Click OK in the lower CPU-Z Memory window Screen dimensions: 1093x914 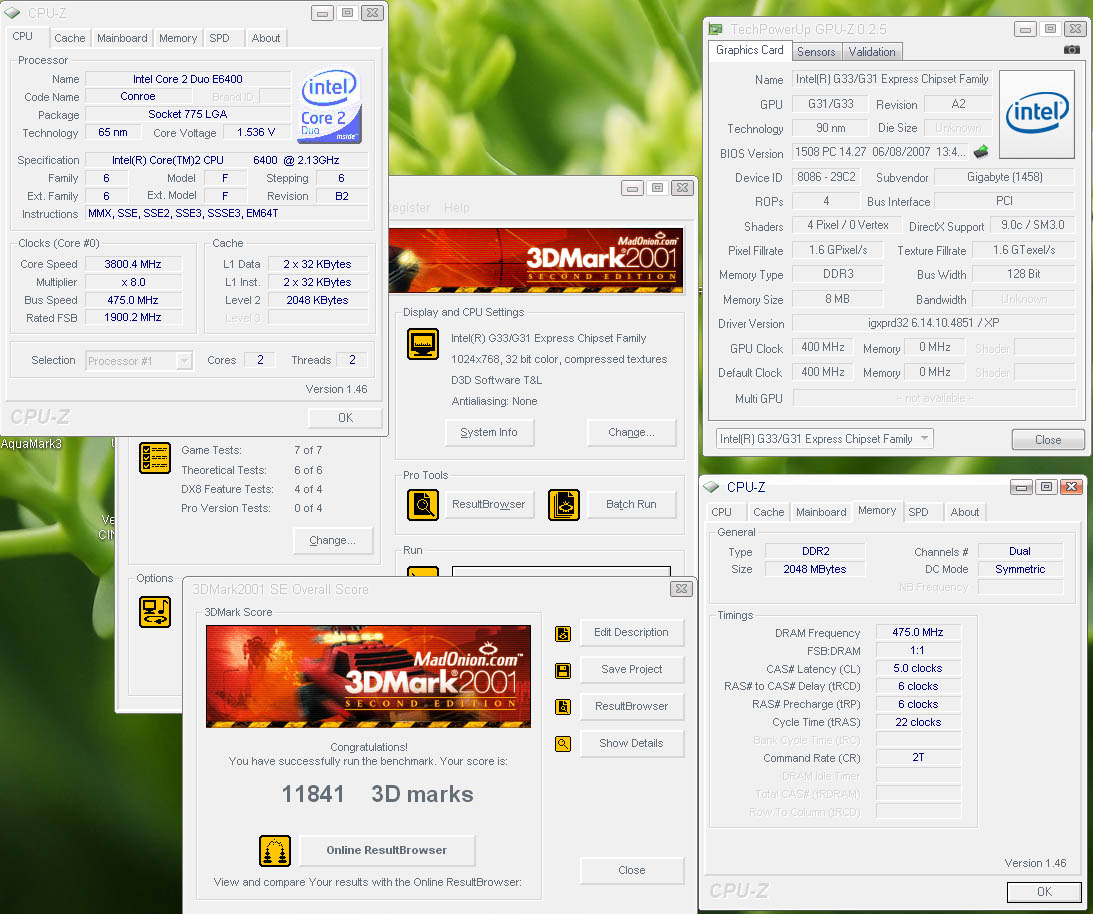(x=1045, y=892)
